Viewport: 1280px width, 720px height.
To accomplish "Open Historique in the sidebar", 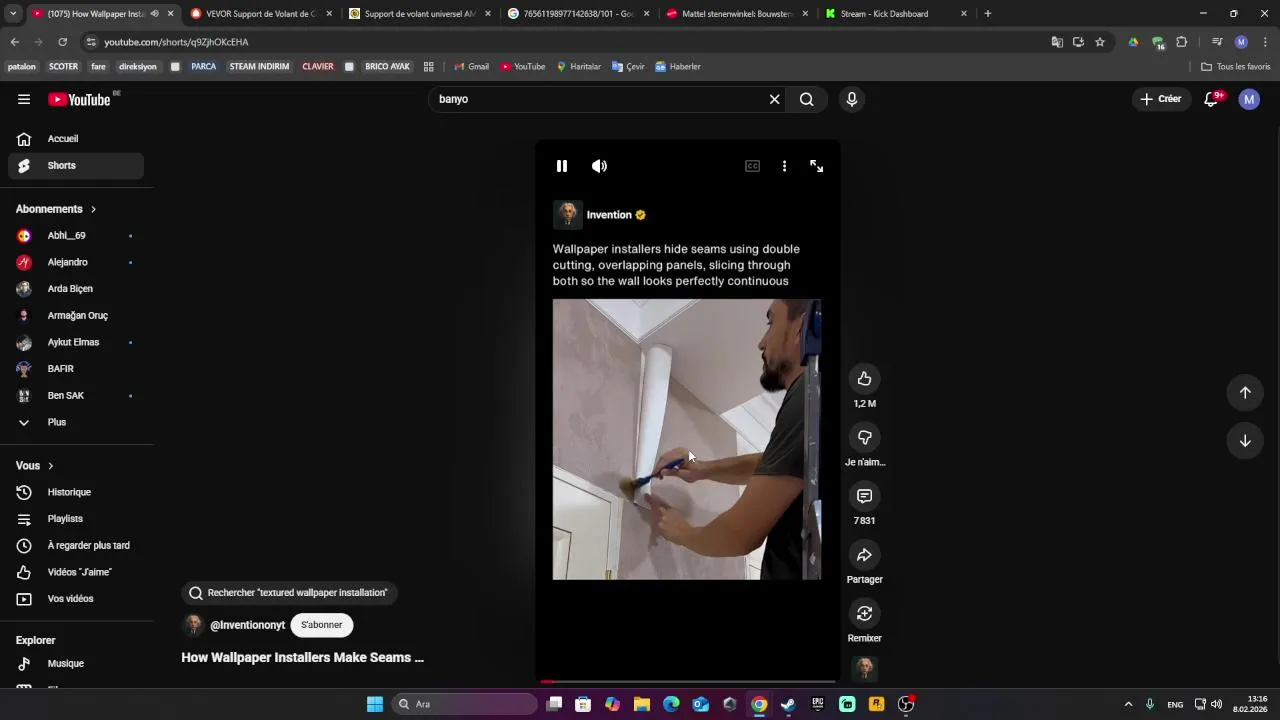I will tap(76, 492).
